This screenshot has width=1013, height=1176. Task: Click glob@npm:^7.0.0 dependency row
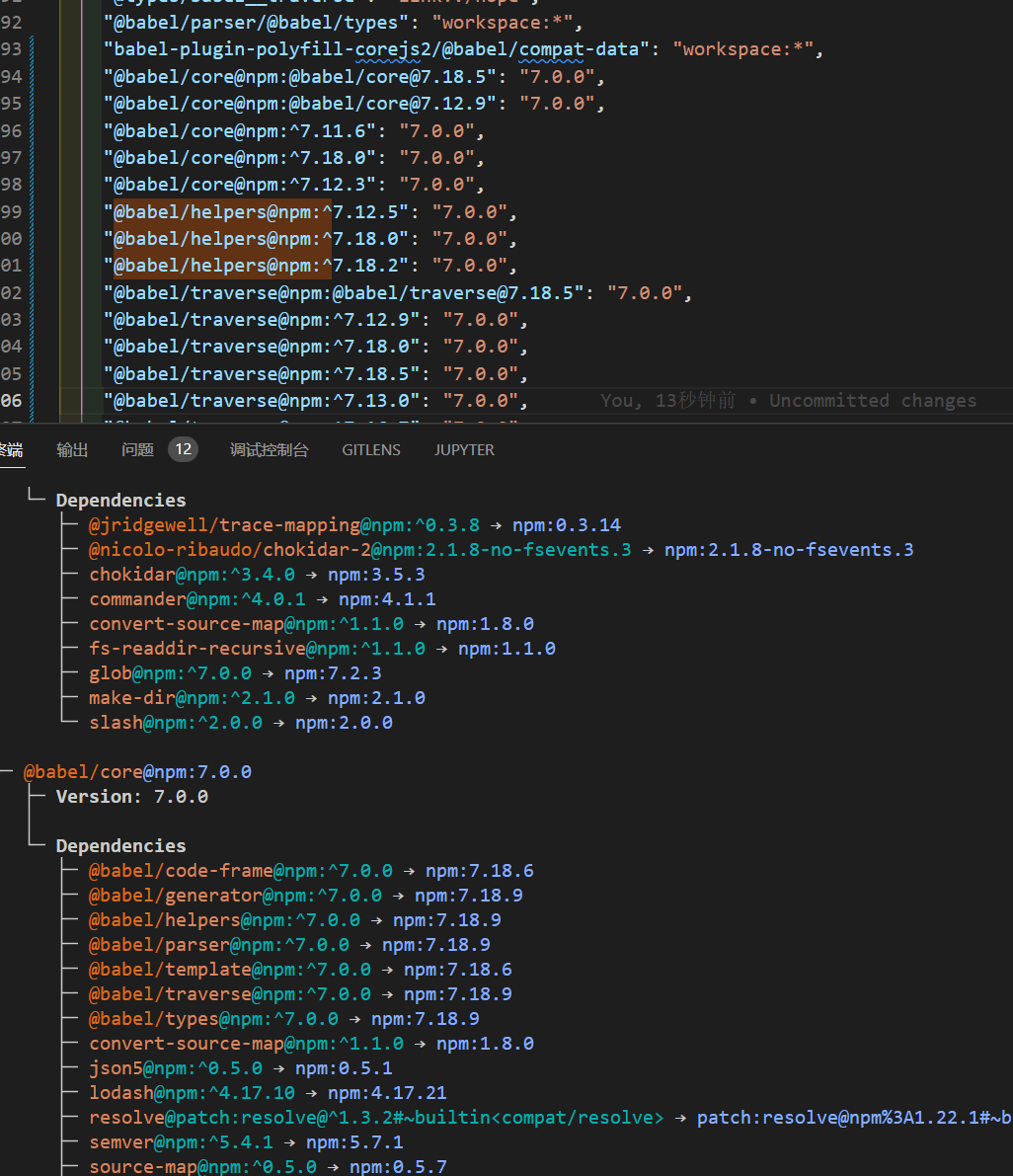(235, 673)
